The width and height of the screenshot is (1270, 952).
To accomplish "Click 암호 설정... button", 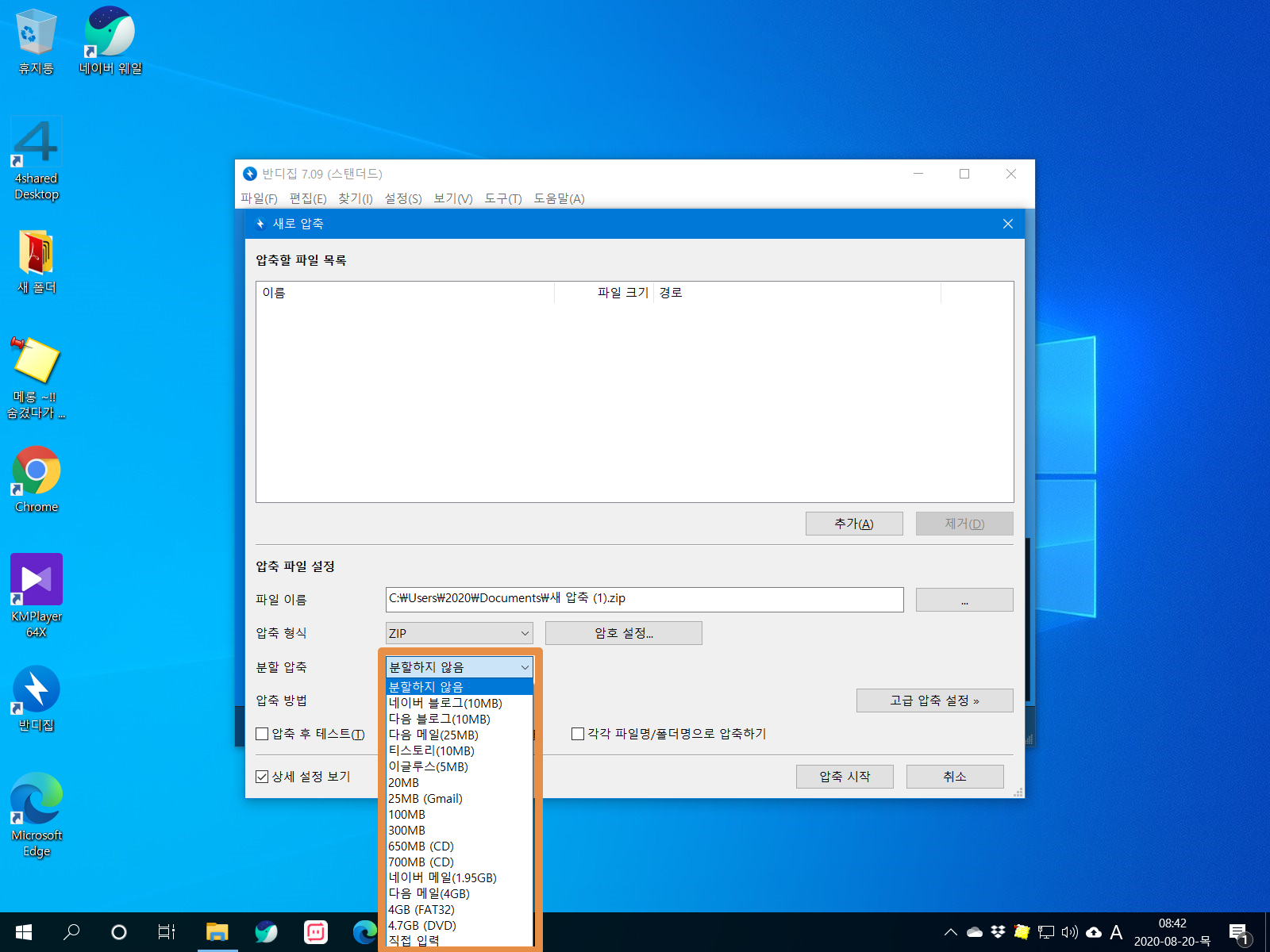I will [x=624, y=633].
